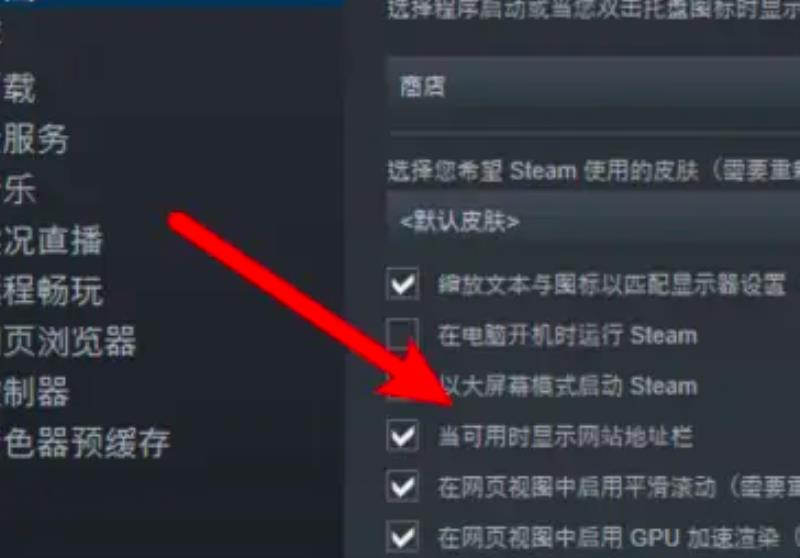This screenshot has height=558, width=800.
Task: Choose 着色器预缓存 from the sidebar
Action: (85, 443)
